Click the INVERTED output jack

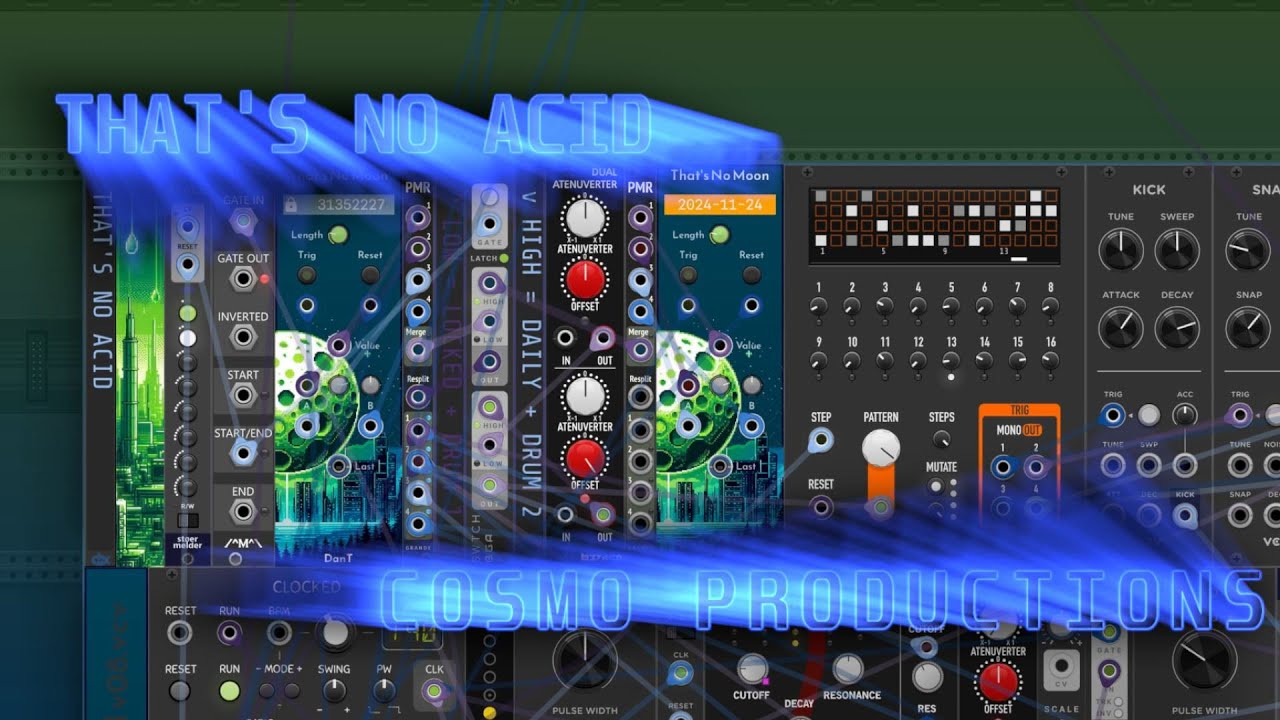click(243, 337)
